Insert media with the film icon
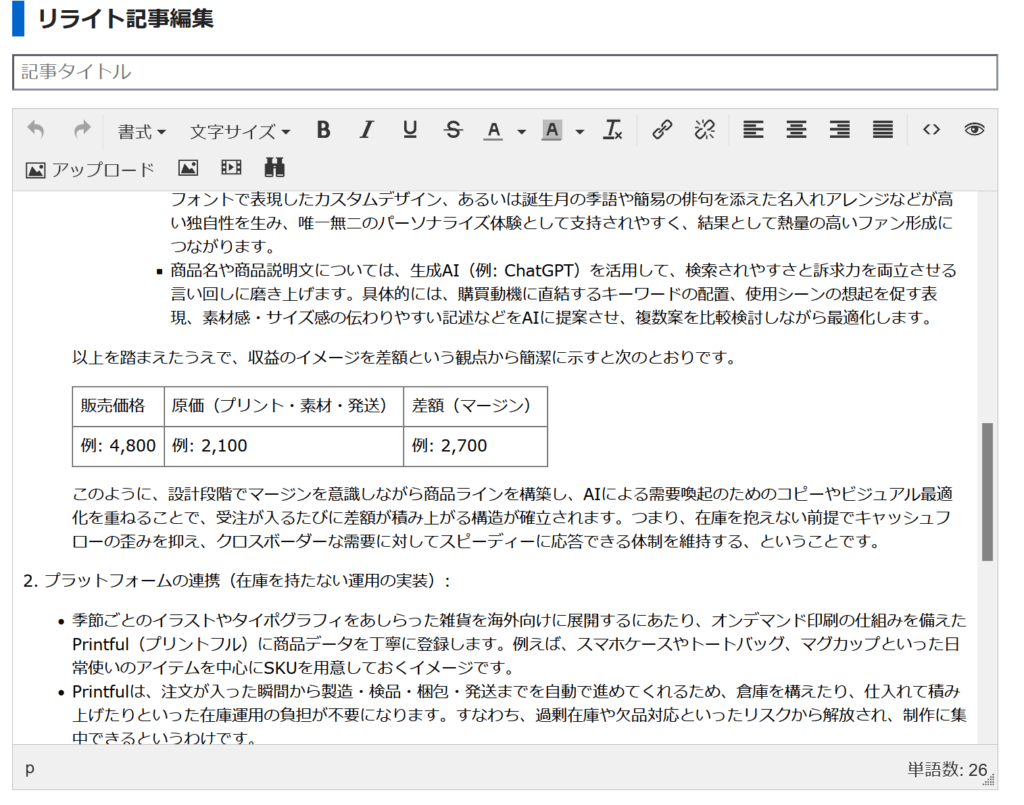This screenshot has width=1024, height=805. click(231, 169)
